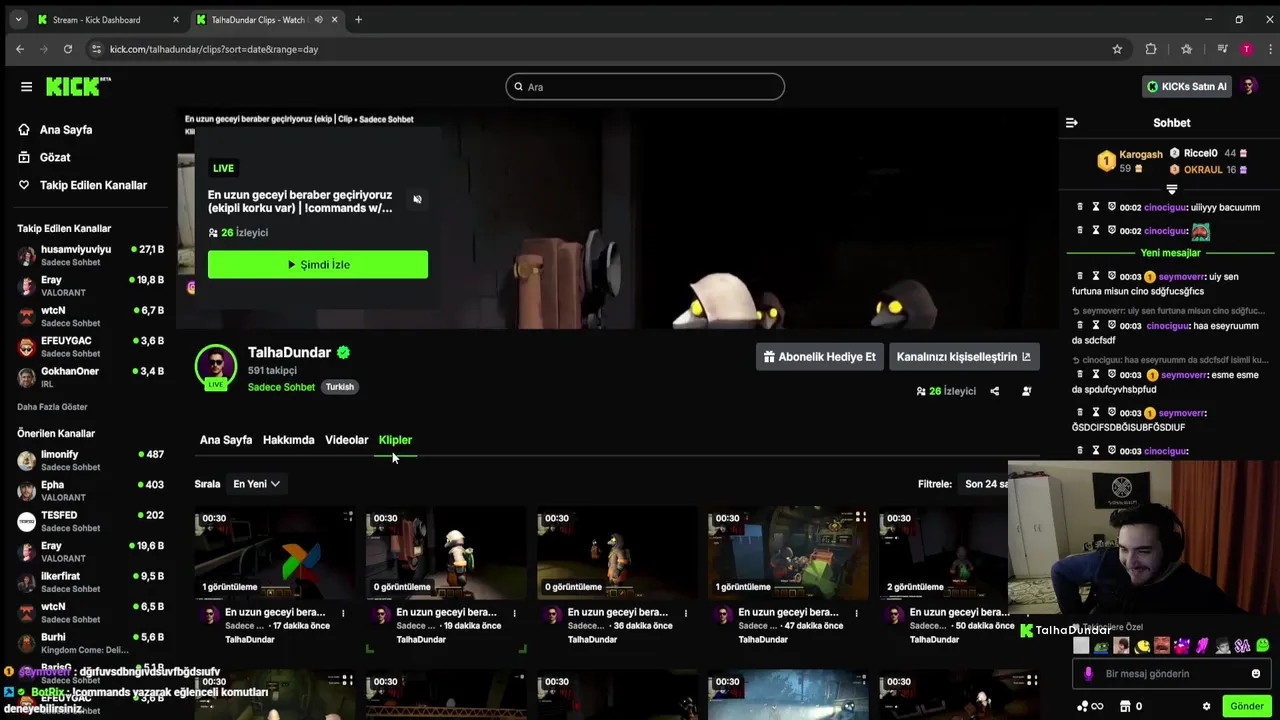This screenshot has height=720, width=1280.
Task: Open the Sadece Sohbet category link
Action: pyautogui.click(x=281, y=387)
